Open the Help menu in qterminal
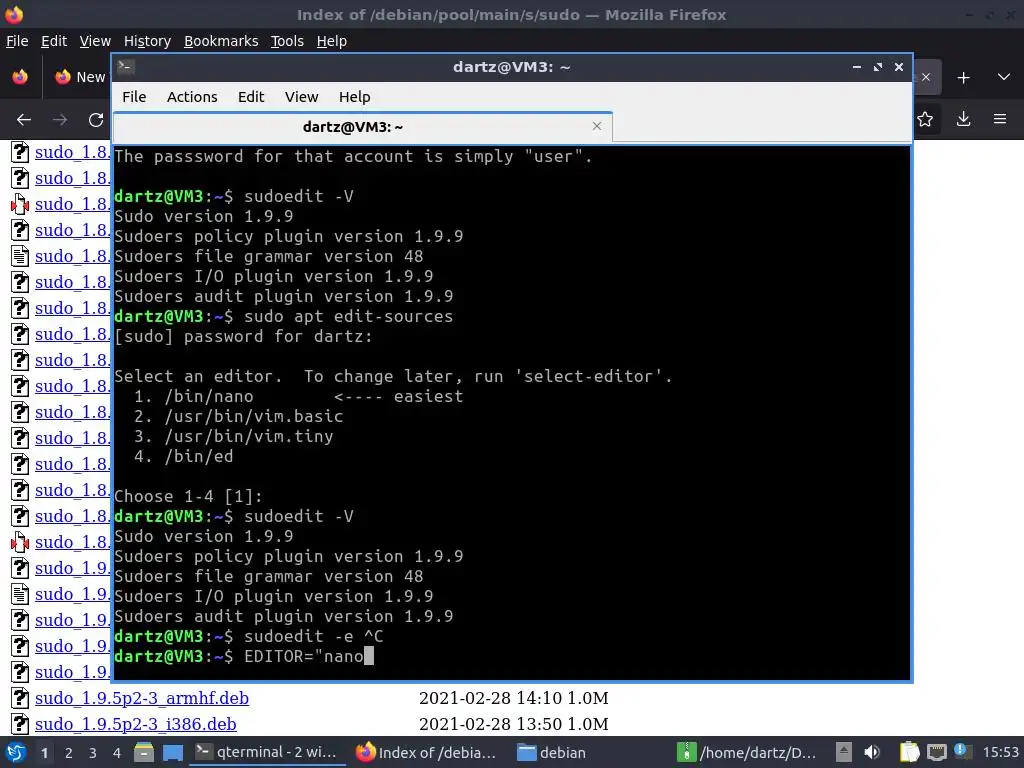Screen dimensions: 1024x768 [355, 97]
